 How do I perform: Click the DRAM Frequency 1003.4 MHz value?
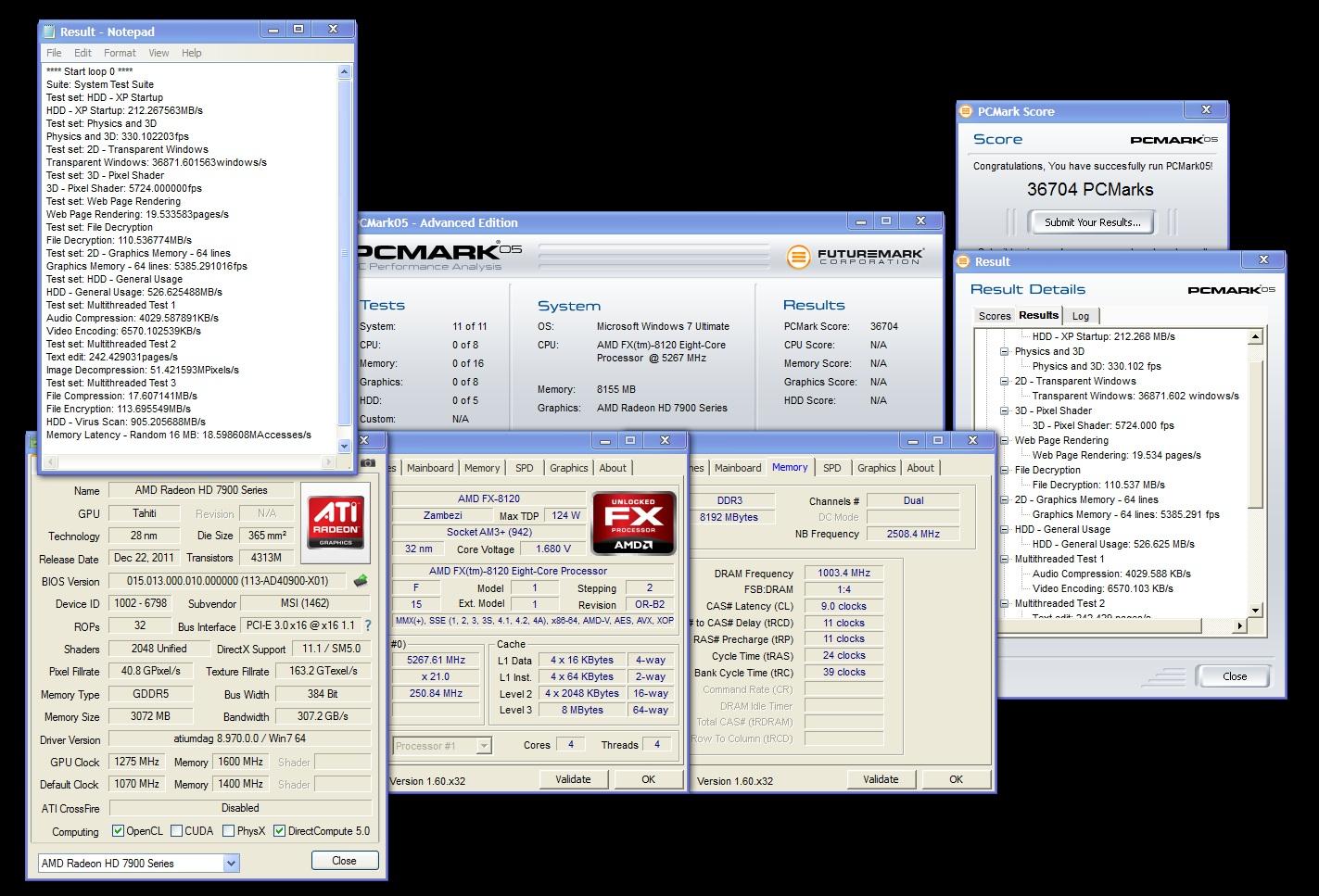pyautogui.click(x=843, y=573)
